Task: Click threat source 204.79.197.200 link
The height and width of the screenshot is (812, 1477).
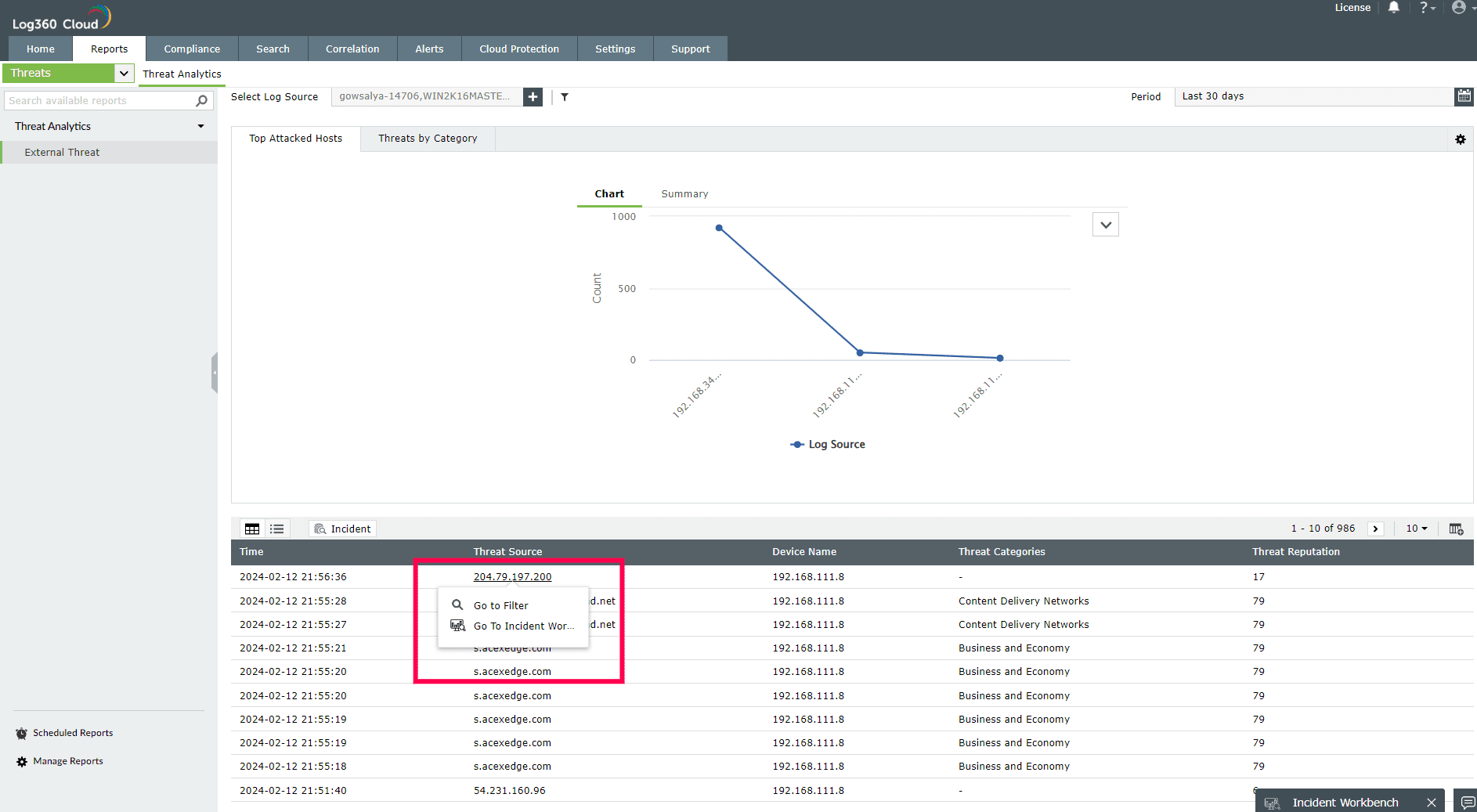Action: 512,577
